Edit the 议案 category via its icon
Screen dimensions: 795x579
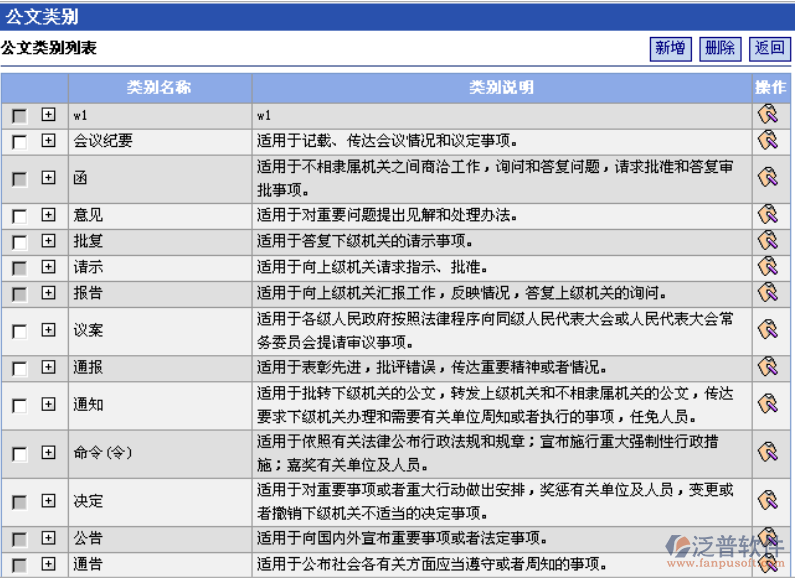[767, 330]
